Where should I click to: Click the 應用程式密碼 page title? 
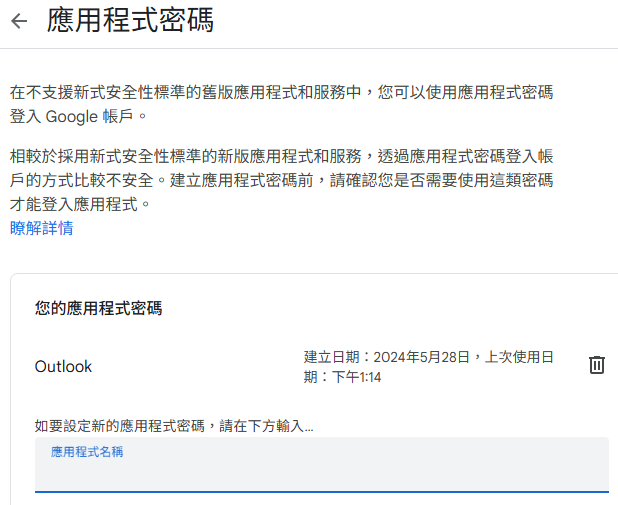tap(130, 20)
